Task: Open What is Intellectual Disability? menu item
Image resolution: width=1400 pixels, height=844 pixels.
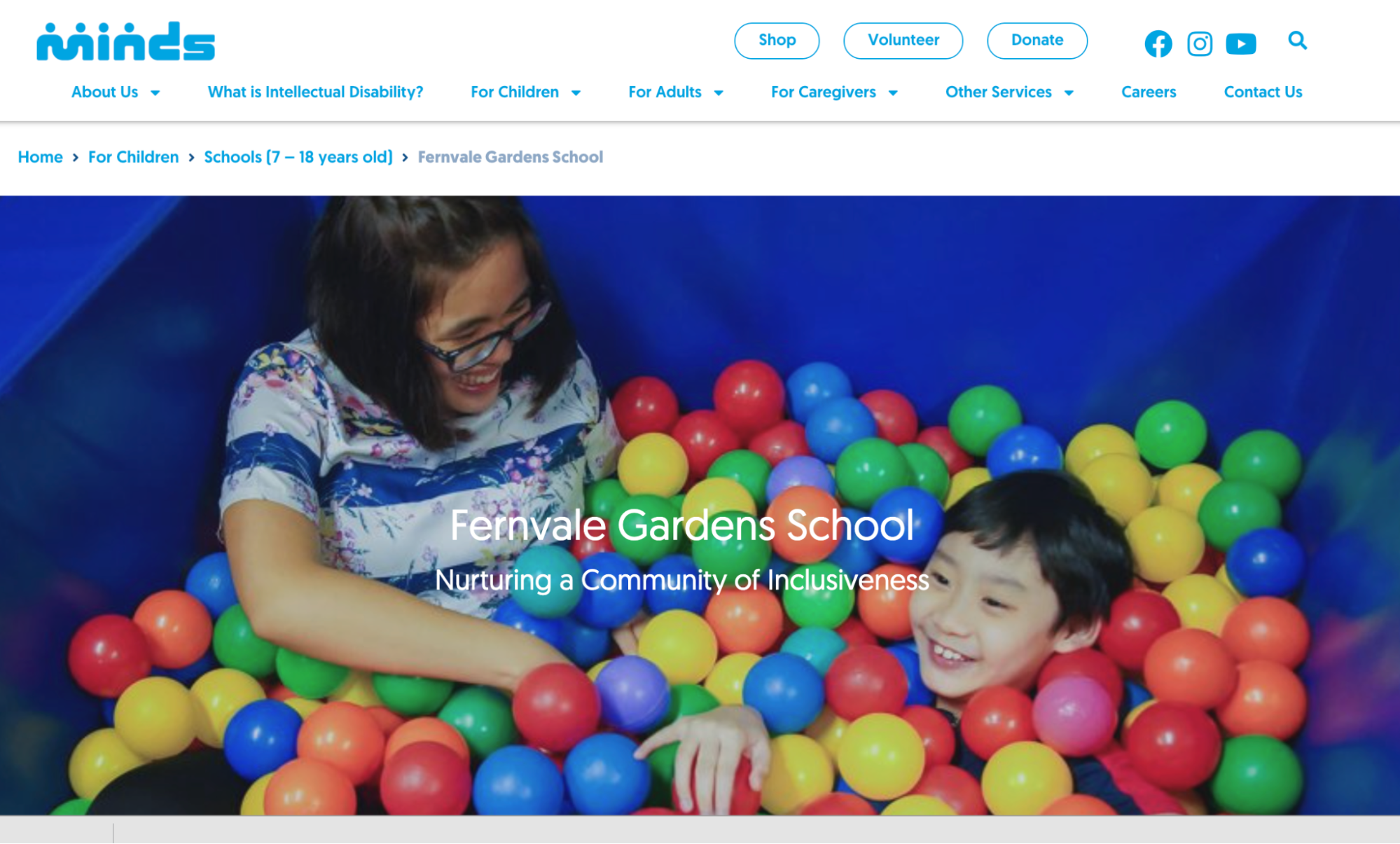Action: tap(315, 92)
